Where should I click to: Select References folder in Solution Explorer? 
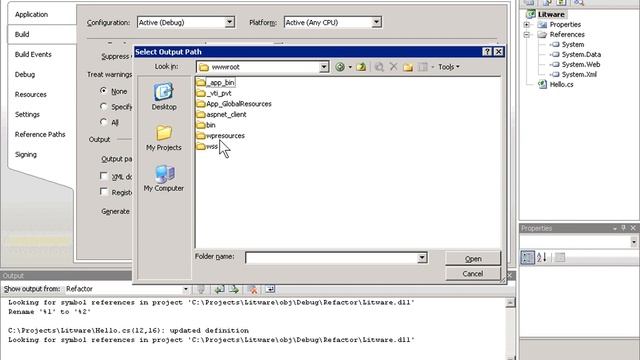(x=567, y=35)
